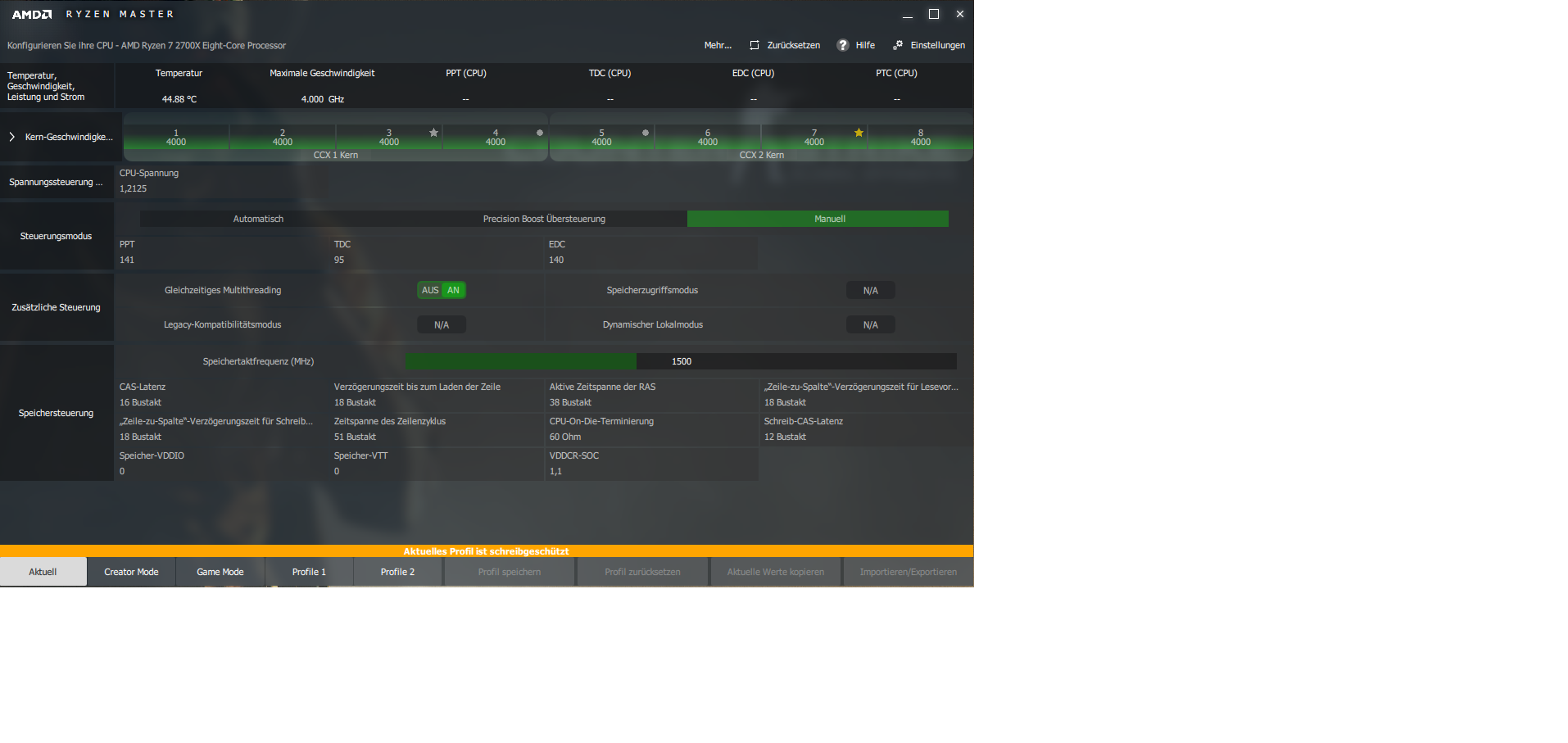Click Dynamischer Lokalmodus N/A field

(870, 325)
